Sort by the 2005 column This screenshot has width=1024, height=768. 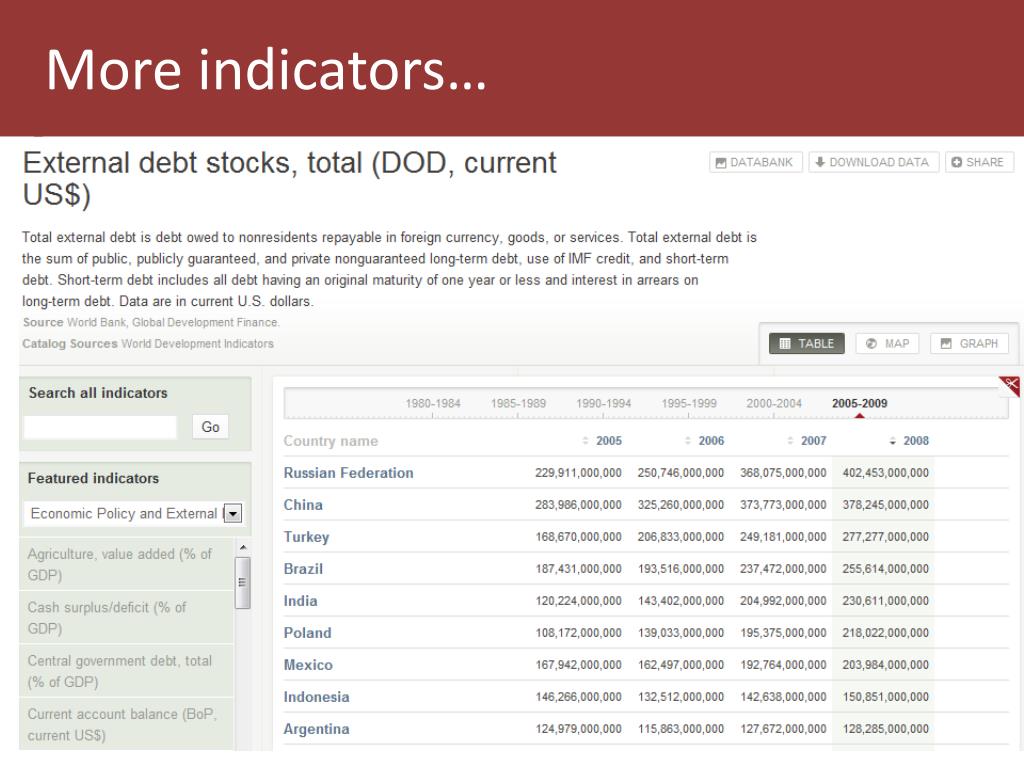tap(602, 441)
